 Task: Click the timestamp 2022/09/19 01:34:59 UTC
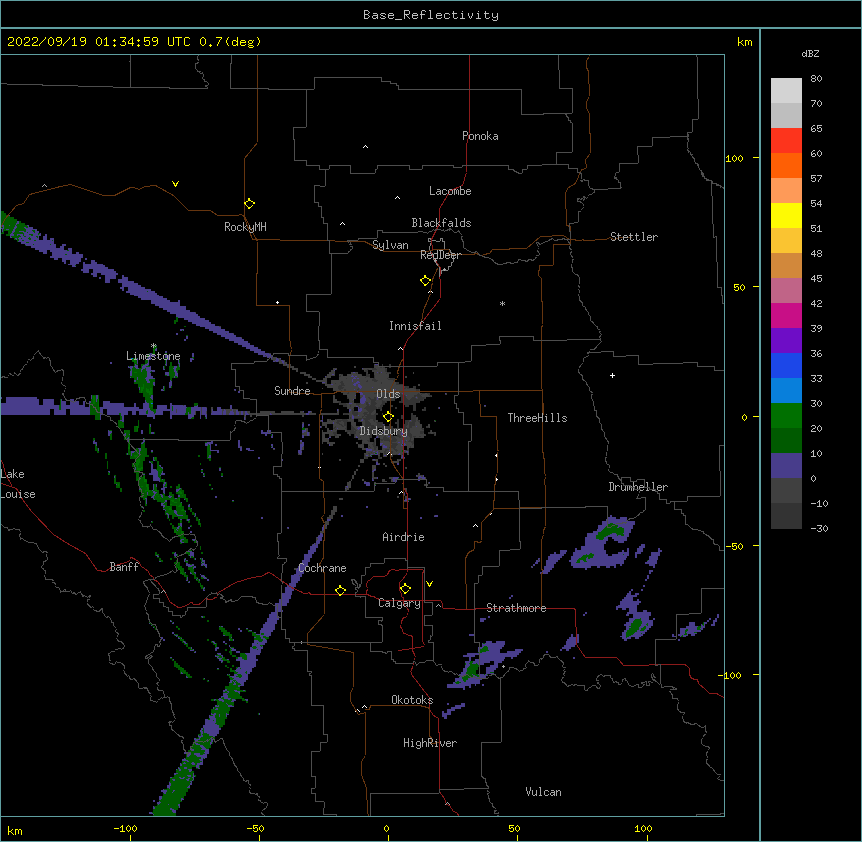pos(99,42)
